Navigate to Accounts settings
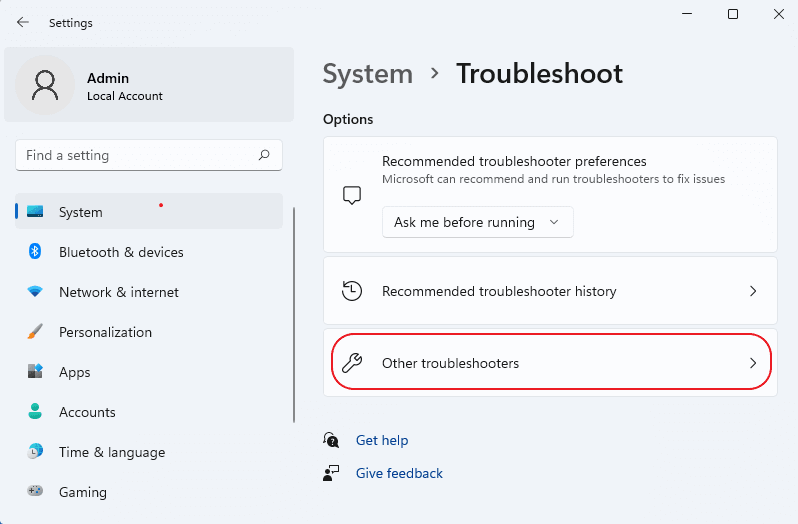 pos(149,412)
